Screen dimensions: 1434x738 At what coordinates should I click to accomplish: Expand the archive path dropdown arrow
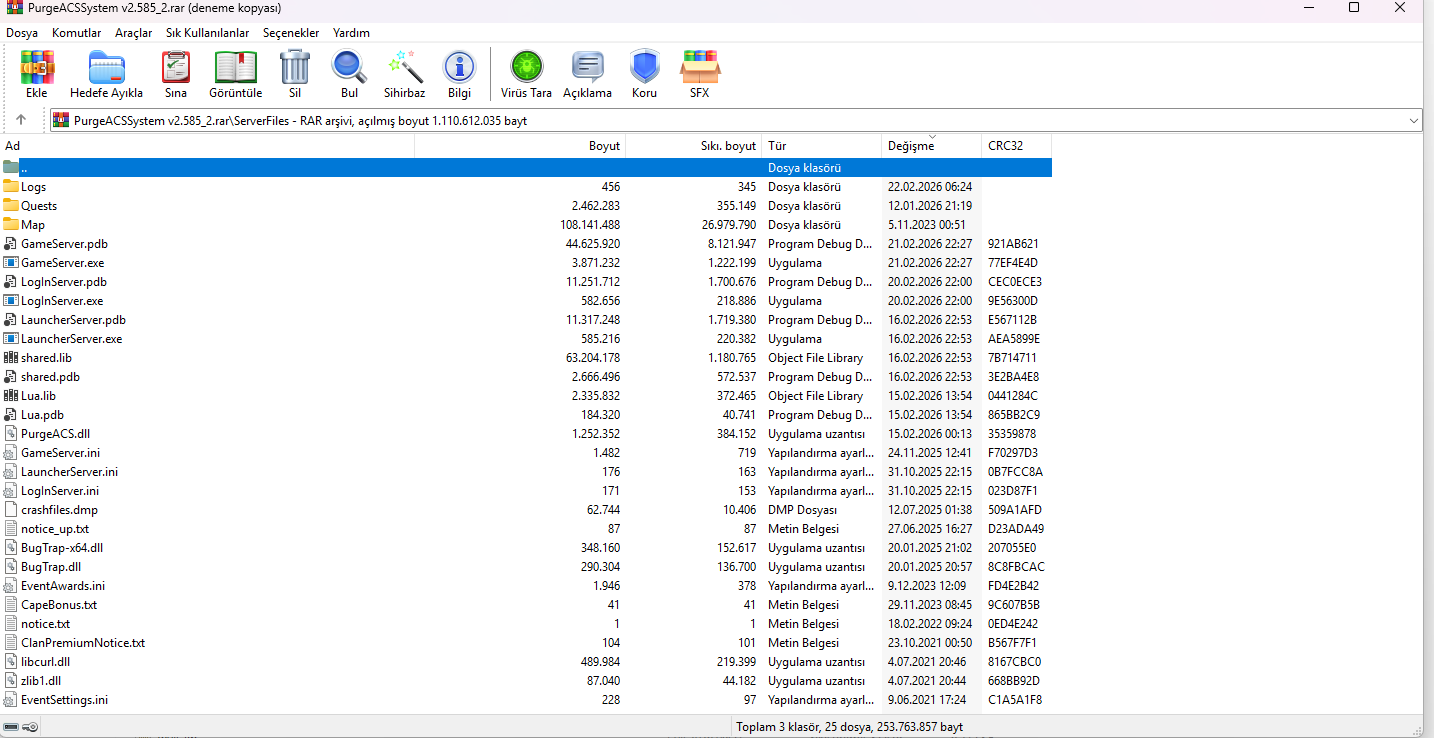click(1413, 121)
